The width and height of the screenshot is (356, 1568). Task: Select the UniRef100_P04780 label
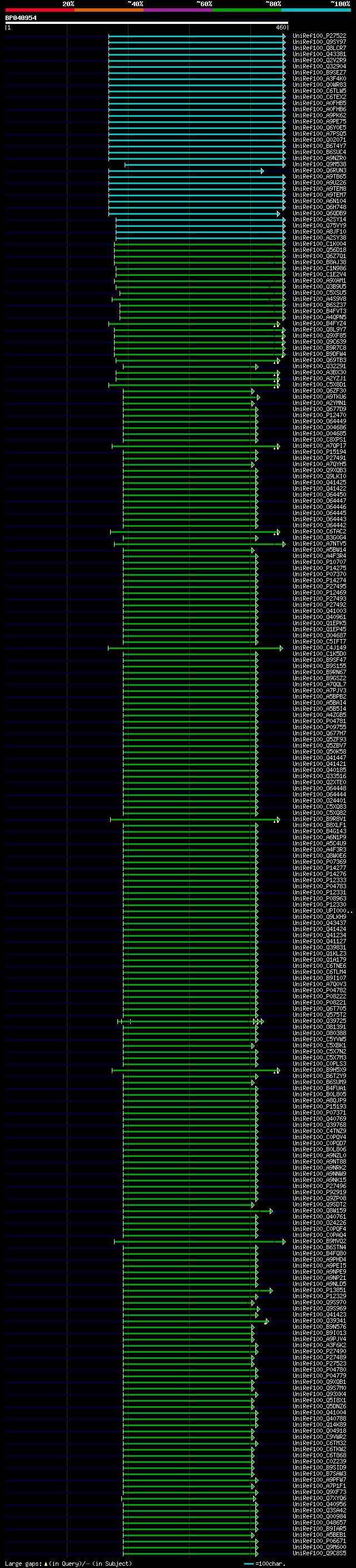click(319, 1370)
